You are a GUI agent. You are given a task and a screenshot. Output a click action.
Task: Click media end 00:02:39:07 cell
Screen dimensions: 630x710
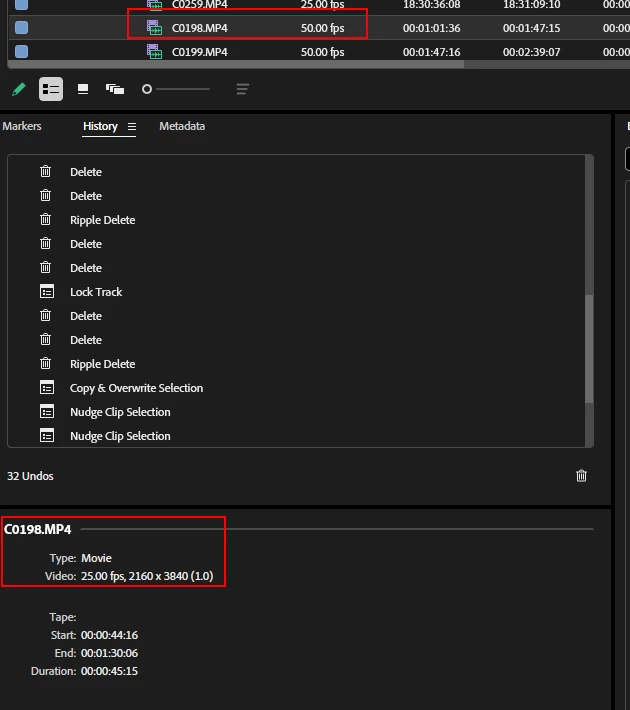pos(531,52)
